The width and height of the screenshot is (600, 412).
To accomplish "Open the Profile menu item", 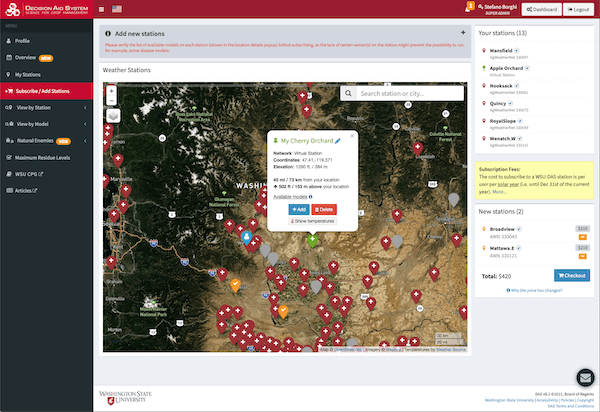I will [x=22, y=41].
